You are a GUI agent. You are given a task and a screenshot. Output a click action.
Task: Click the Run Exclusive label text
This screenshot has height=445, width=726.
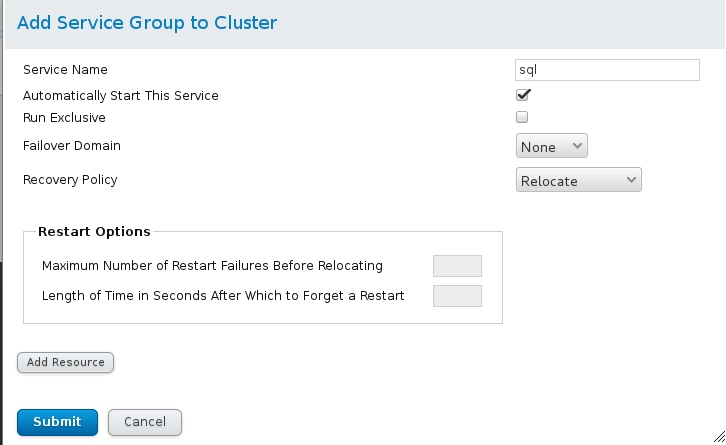pos(64,117)
